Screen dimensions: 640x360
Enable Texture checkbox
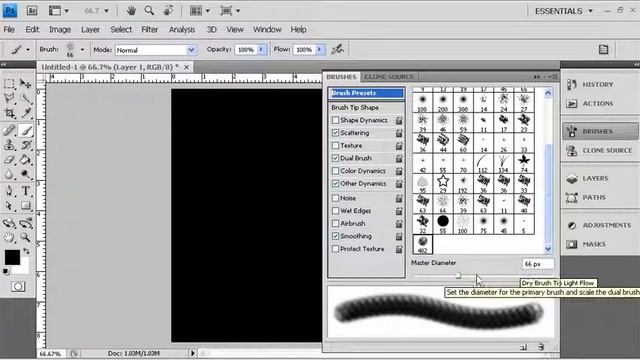(x=336, y=145)
